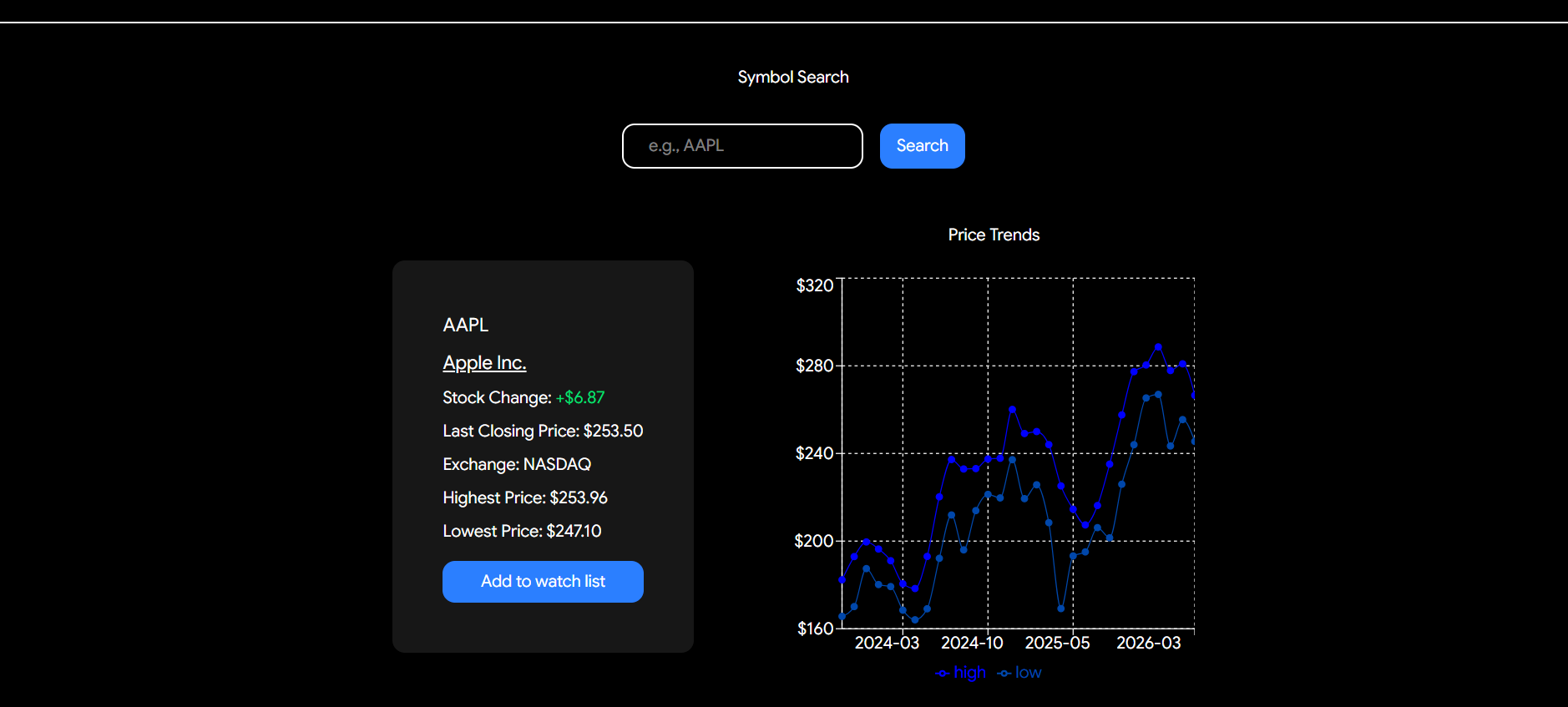
Task: Click Lowest Price: $247.10 text
Action: 522,532
